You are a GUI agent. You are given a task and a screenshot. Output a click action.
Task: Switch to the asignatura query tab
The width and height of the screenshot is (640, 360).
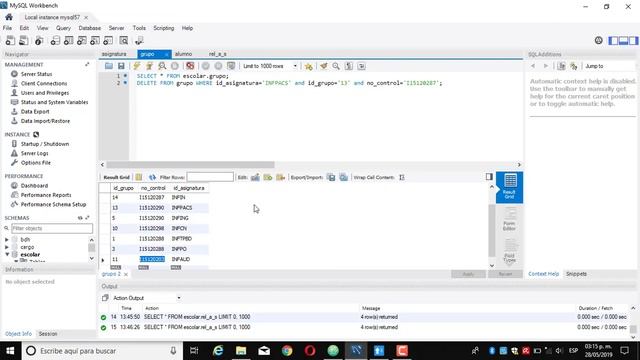114,54
